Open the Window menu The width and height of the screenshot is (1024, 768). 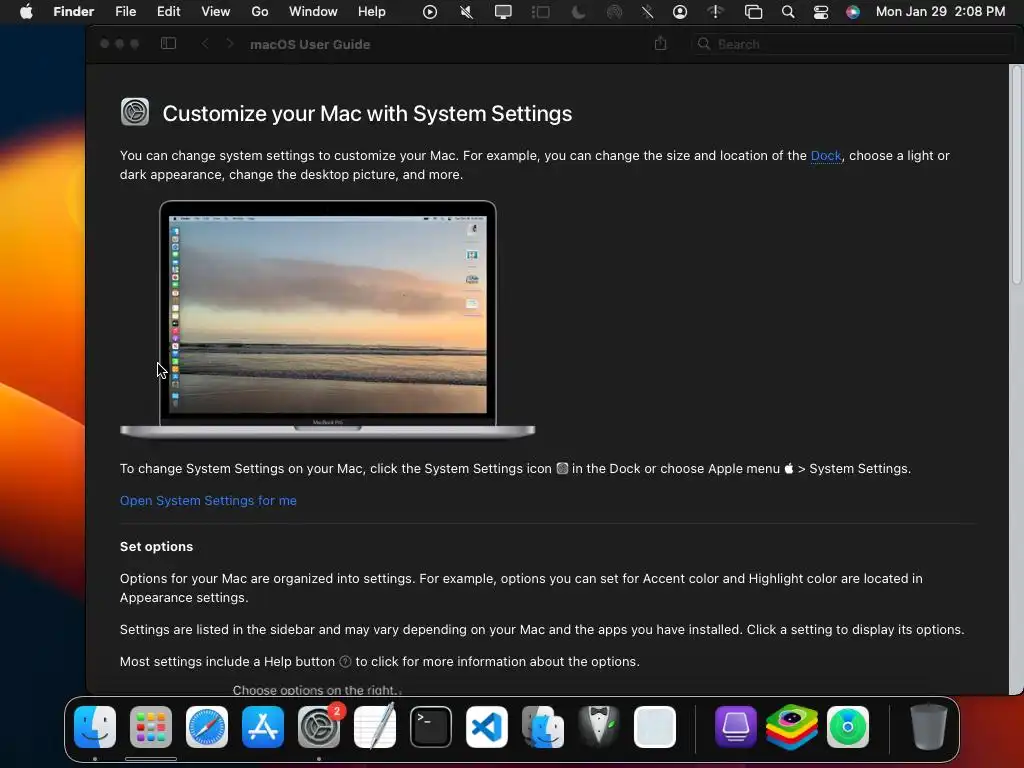313,11
